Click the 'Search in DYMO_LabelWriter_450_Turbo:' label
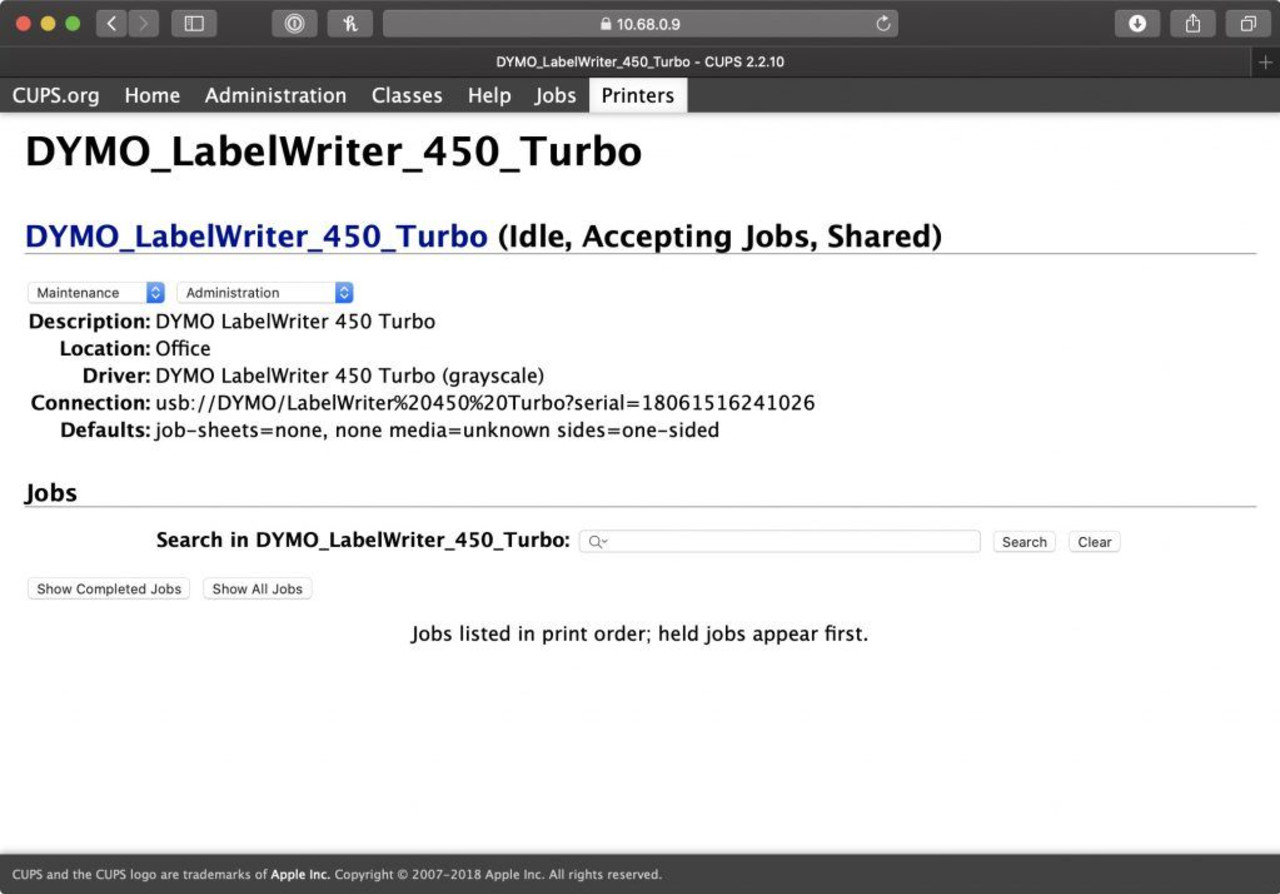This screenshot has width=1280, height=894. coord(363,540)
